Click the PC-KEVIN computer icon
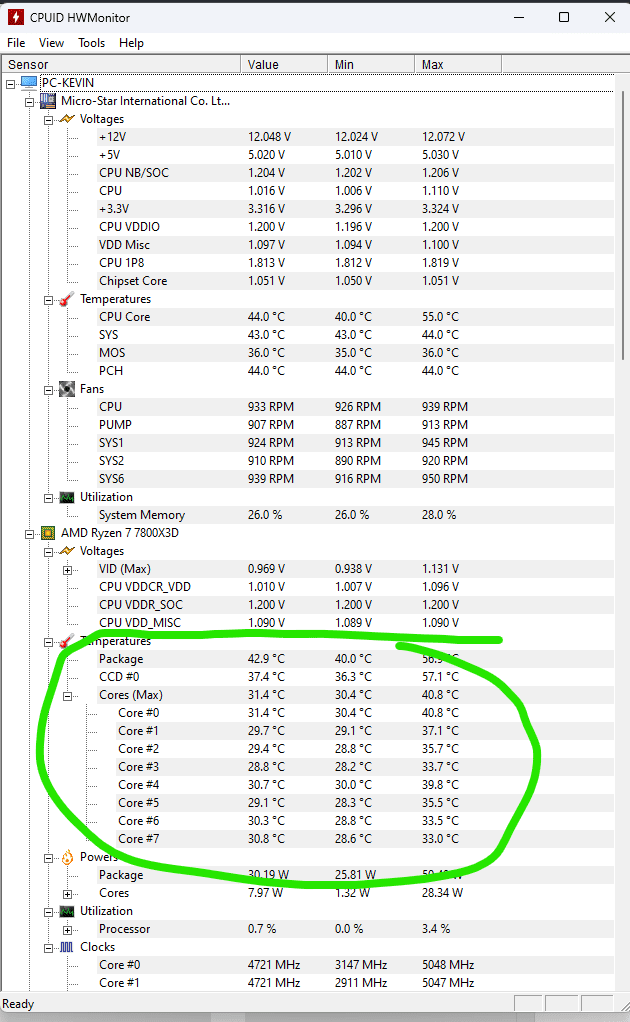Screen dimensions: 630x1022 tap(29, 83)
